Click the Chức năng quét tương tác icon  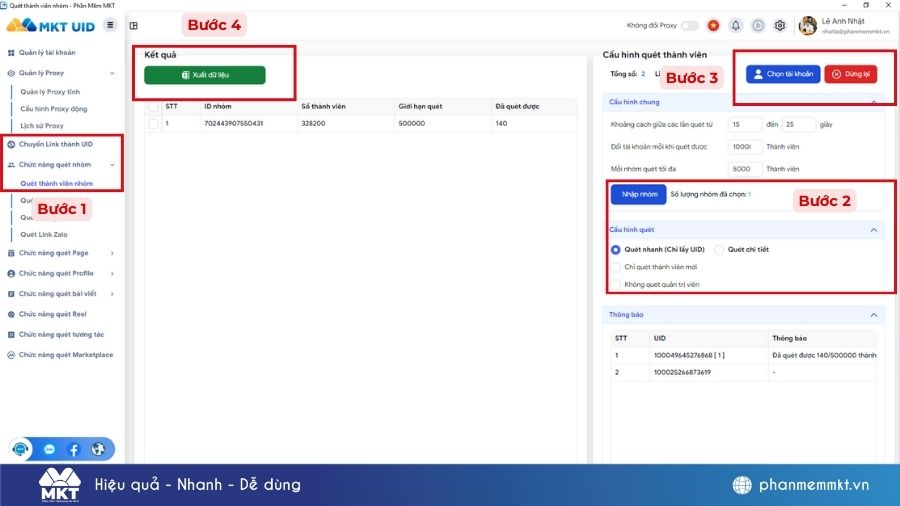click(11, 334)
